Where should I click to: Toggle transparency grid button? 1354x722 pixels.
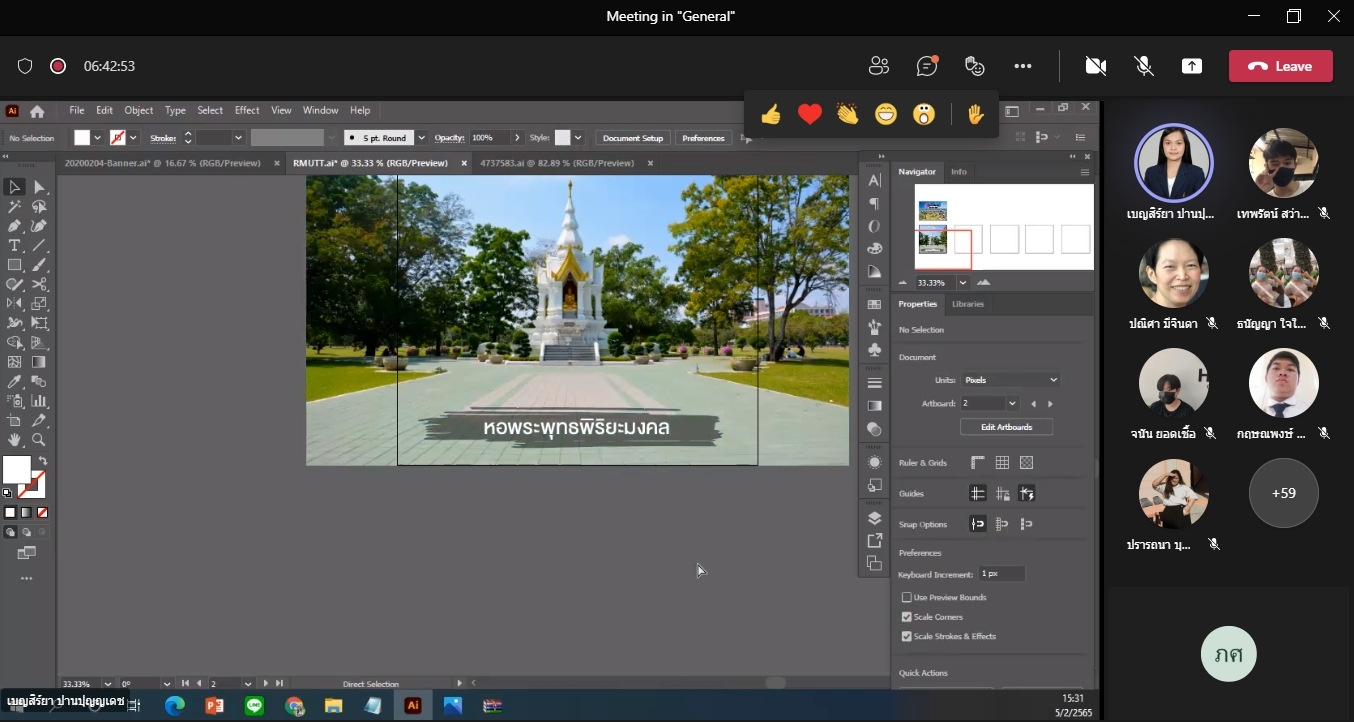(1026, 462)
